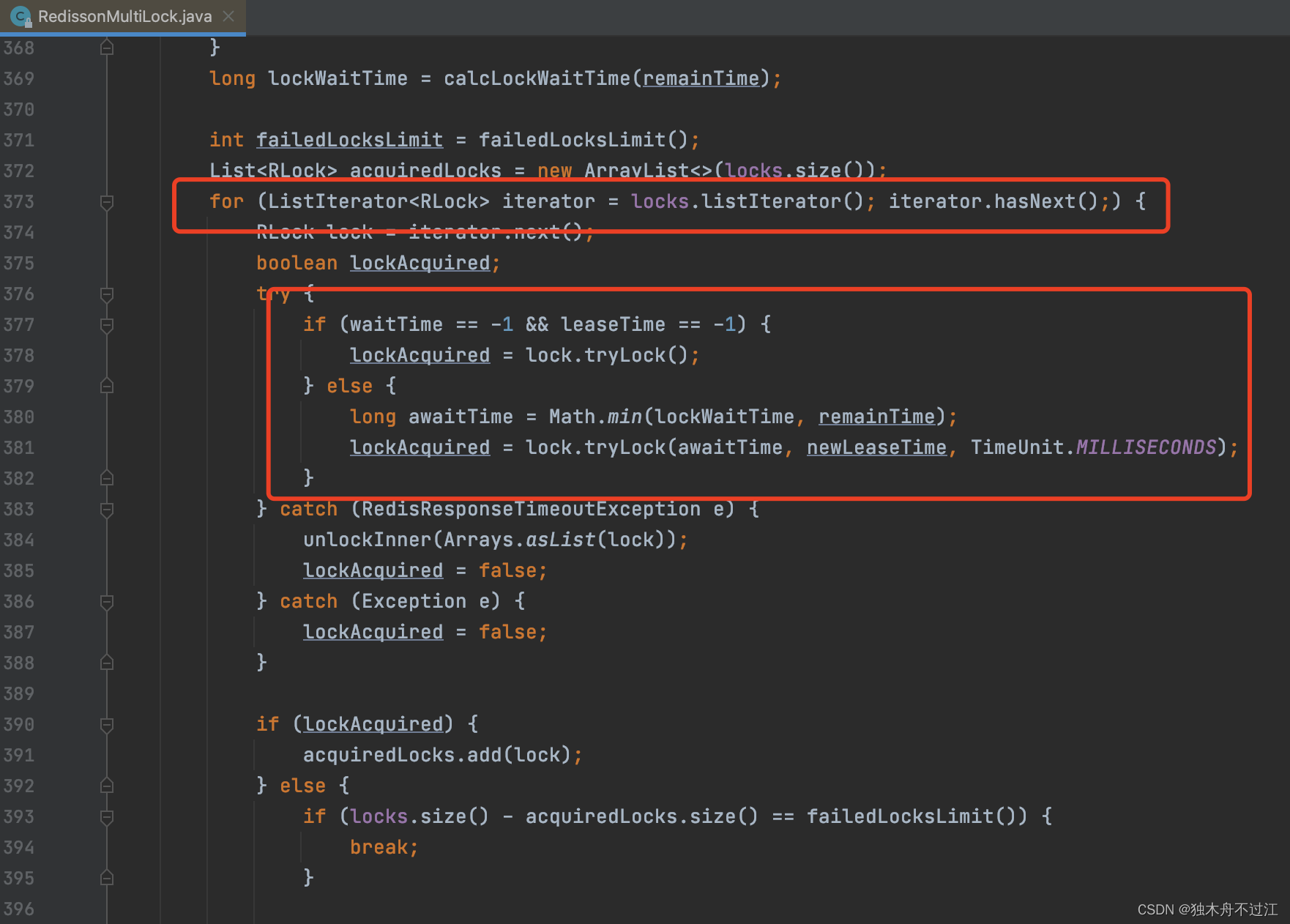The image size is (1290, 924).
Task: Click RedisResponseTimeoutException in catch clause
Action: (x=531, y=509)
